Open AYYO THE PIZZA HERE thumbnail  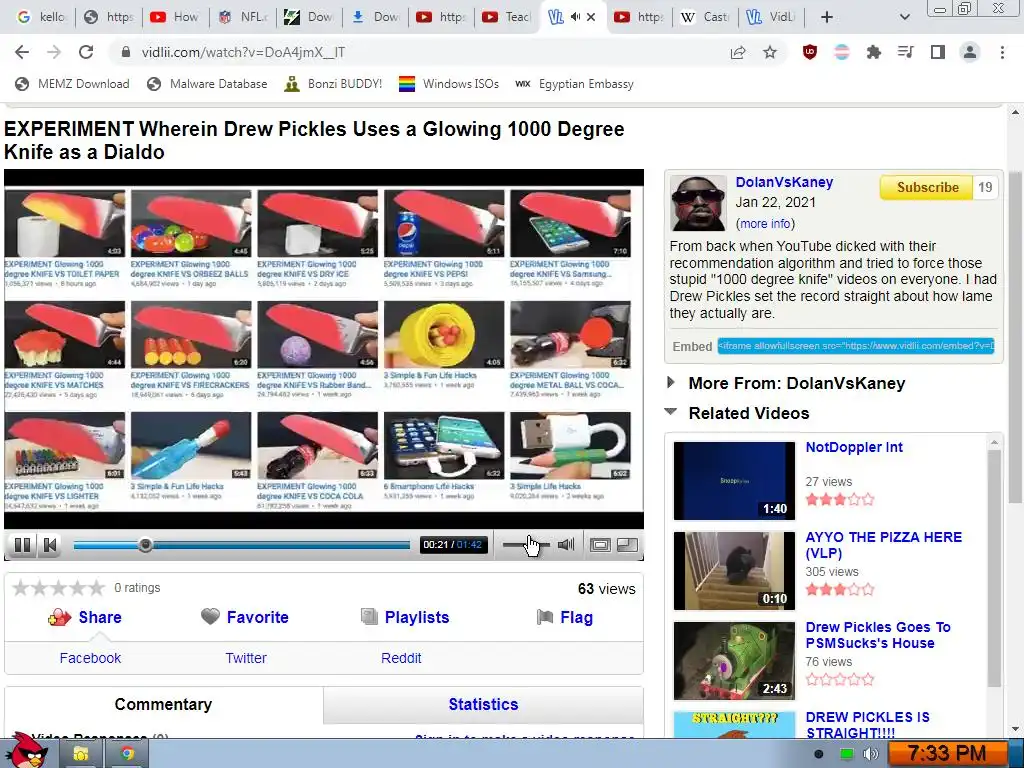[x=734, y=571]
